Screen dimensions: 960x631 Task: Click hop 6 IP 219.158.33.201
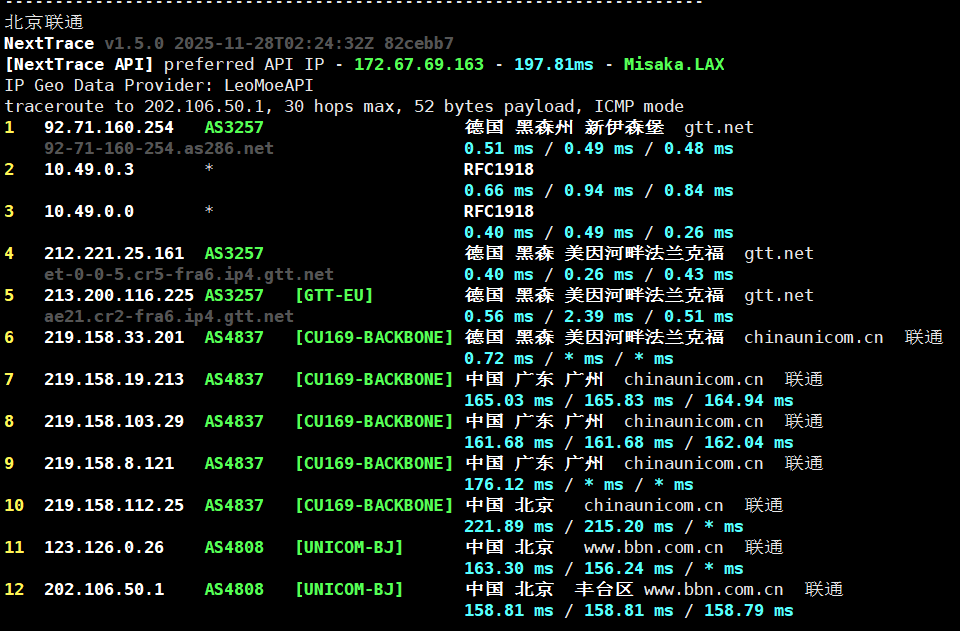tap(114, 338)
